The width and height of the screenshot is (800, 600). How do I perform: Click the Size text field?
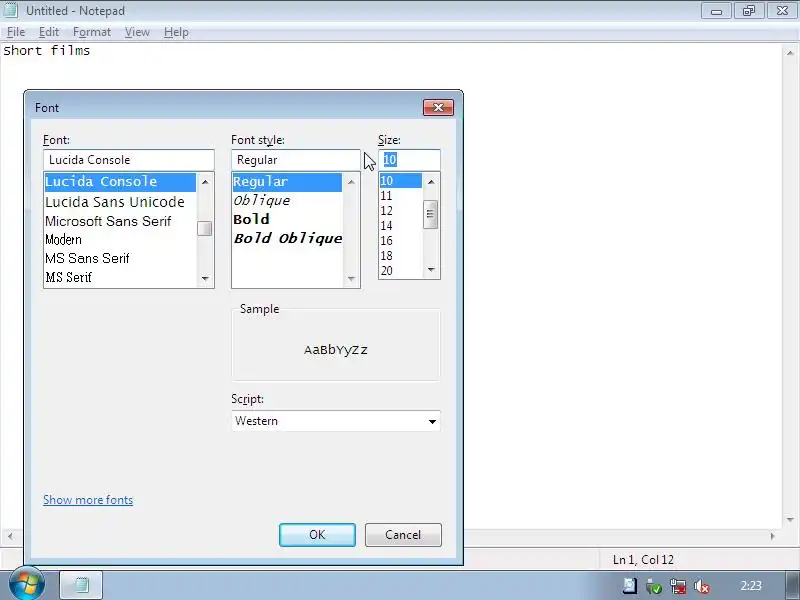pyautogui.click(x=409, y=160)
